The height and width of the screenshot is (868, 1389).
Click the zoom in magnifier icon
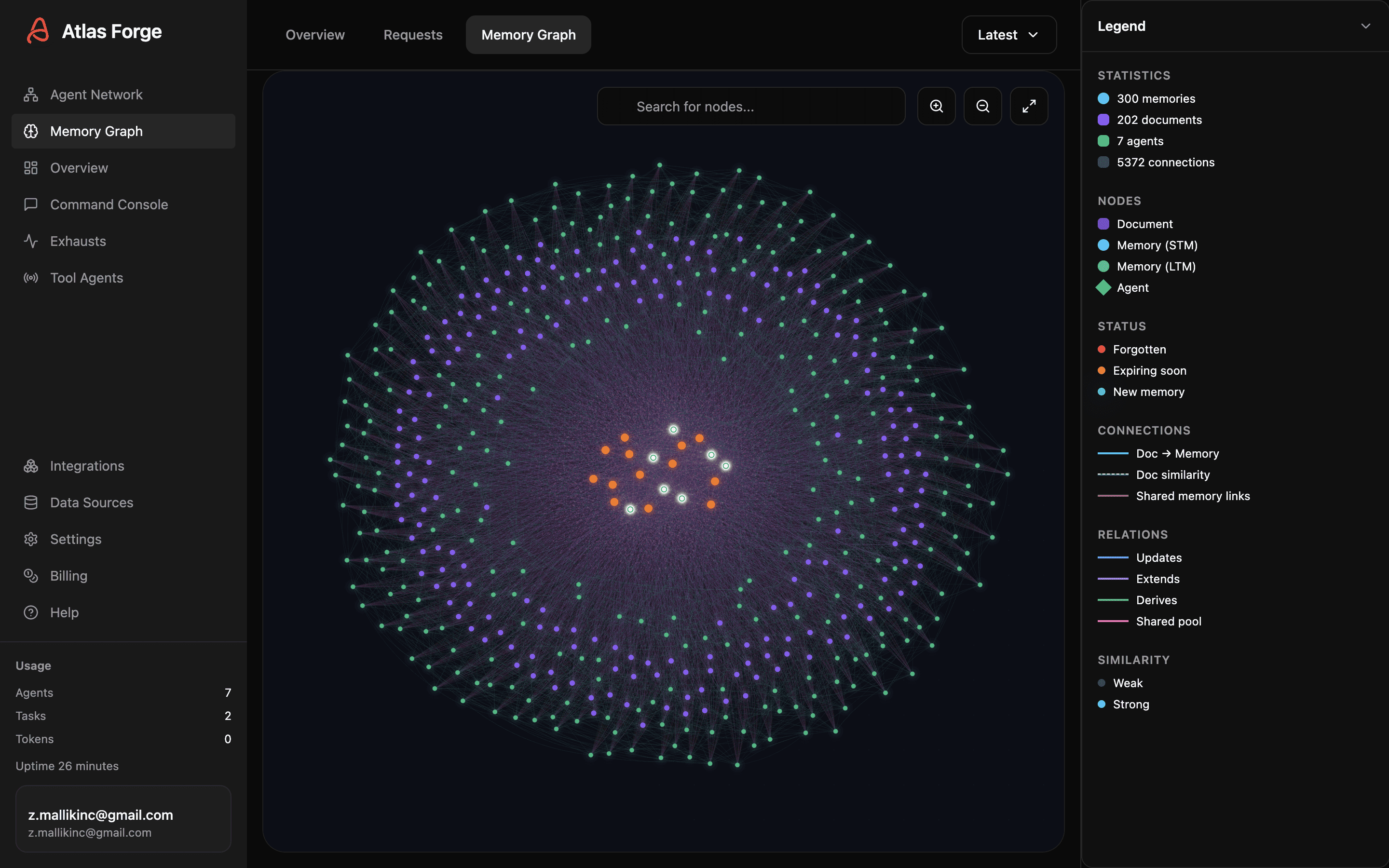click(x=936, y=106)
